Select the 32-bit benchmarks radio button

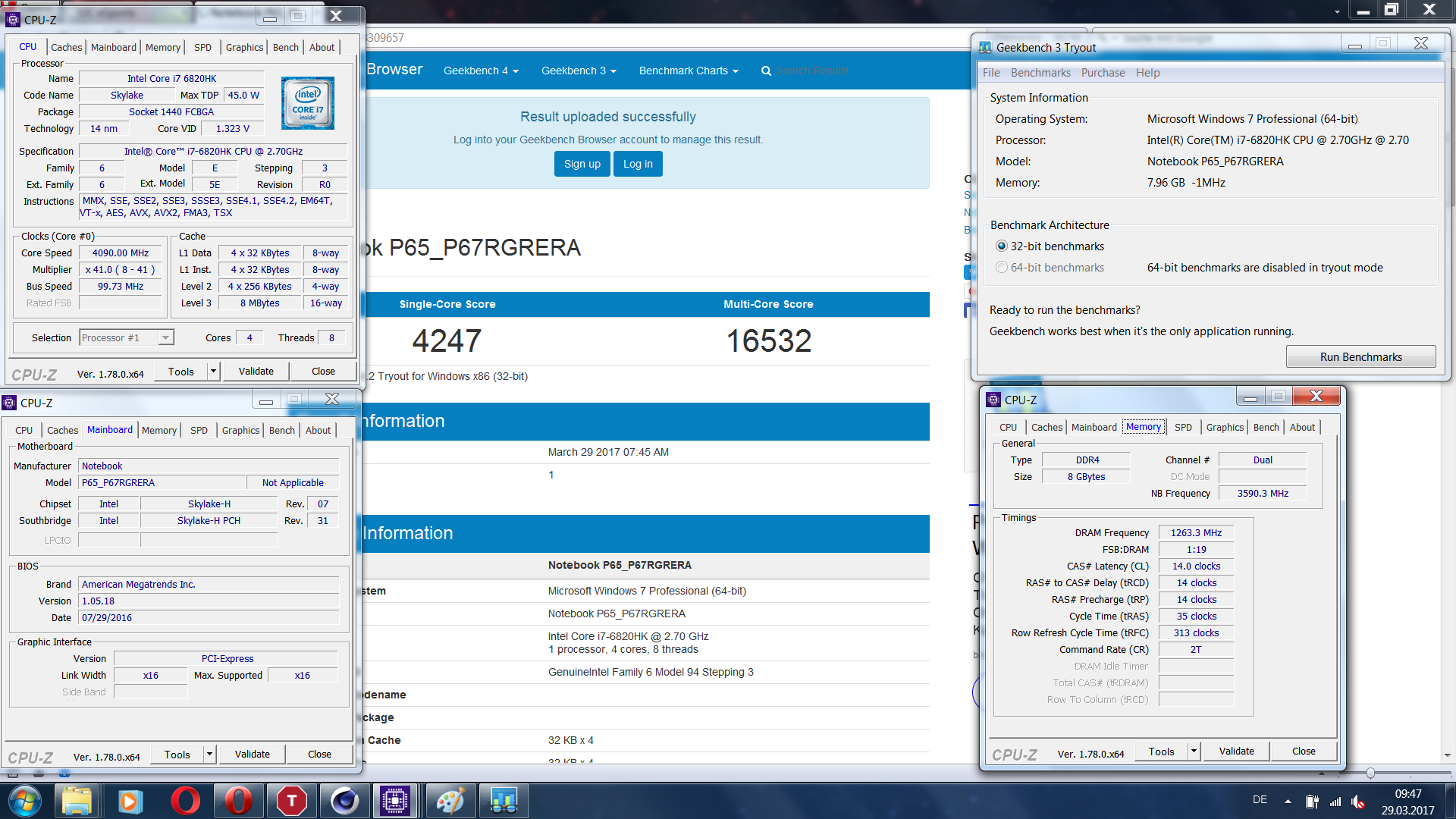(1002, 246)
